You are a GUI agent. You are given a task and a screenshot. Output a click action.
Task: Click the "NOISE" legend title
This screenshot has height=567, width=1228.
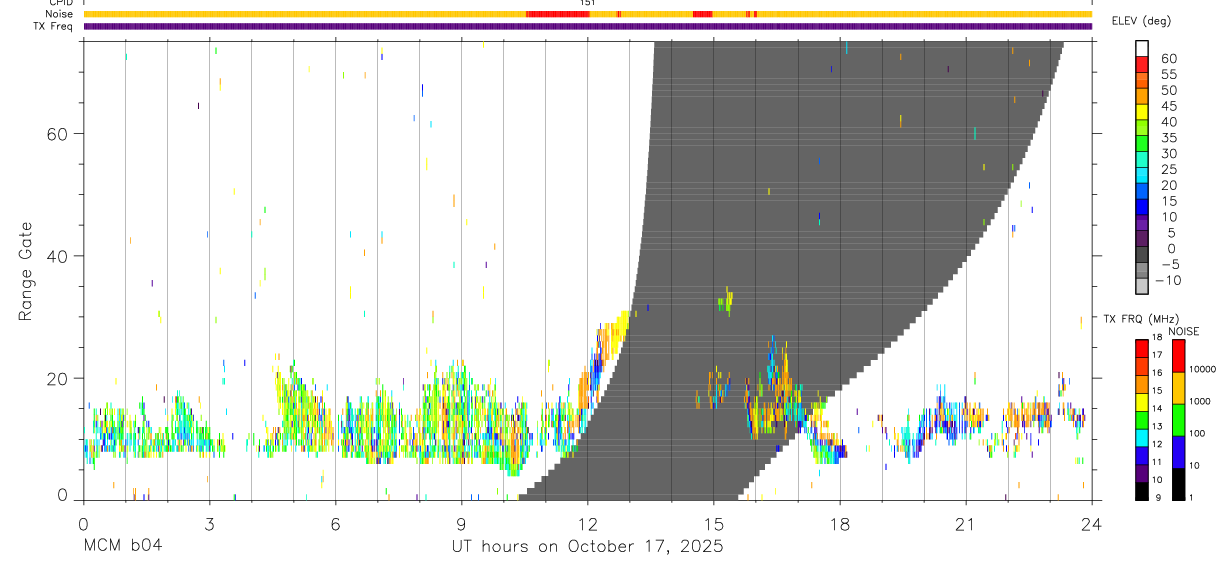1184,332
